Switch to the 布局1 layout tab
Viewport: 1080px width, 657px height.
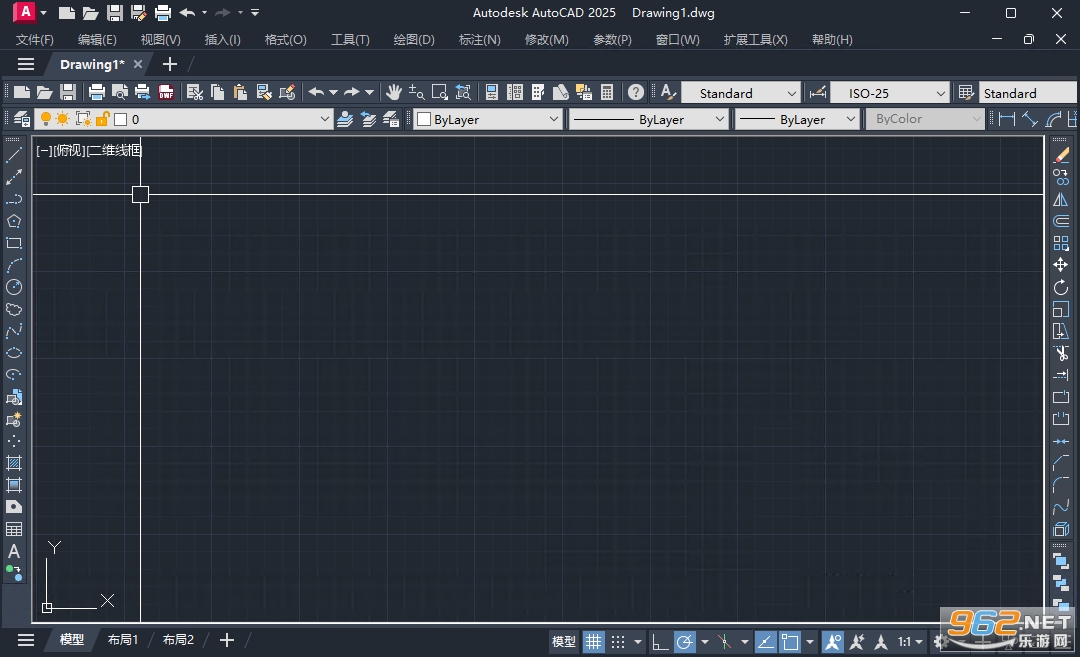tap(123, 640)
